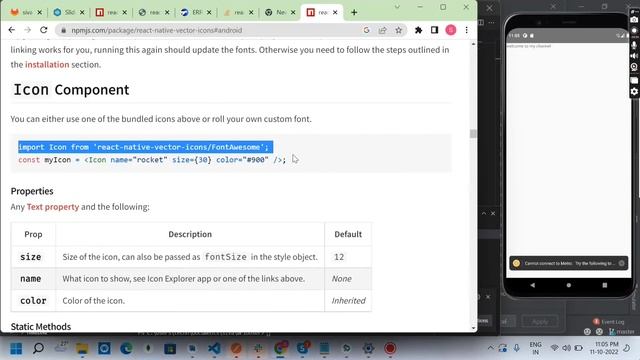Click the red record icon in taskbar
Viewport: 640px width, 360px height.
tap(390, 348)
